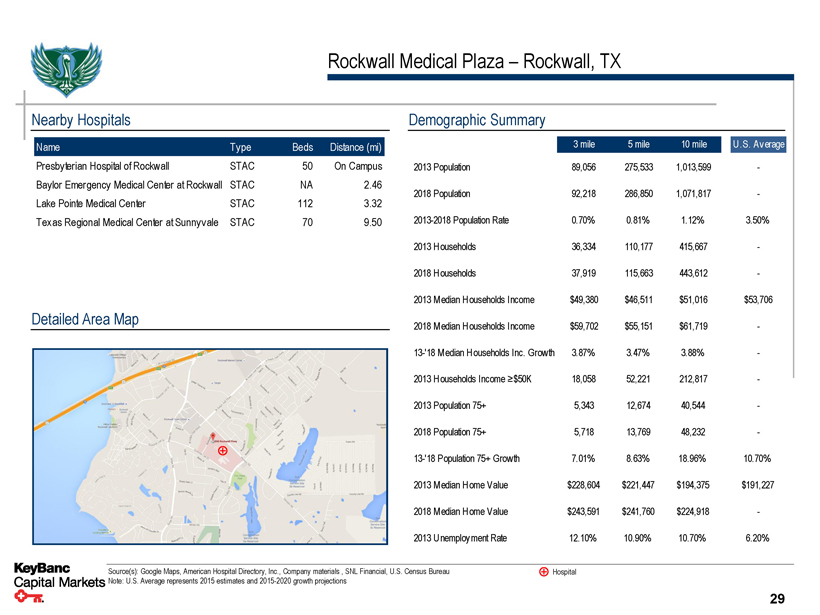Click the 2013 Unemployment Rate row label
This screenshot has width=820, height=615.
tap(460, 539)
